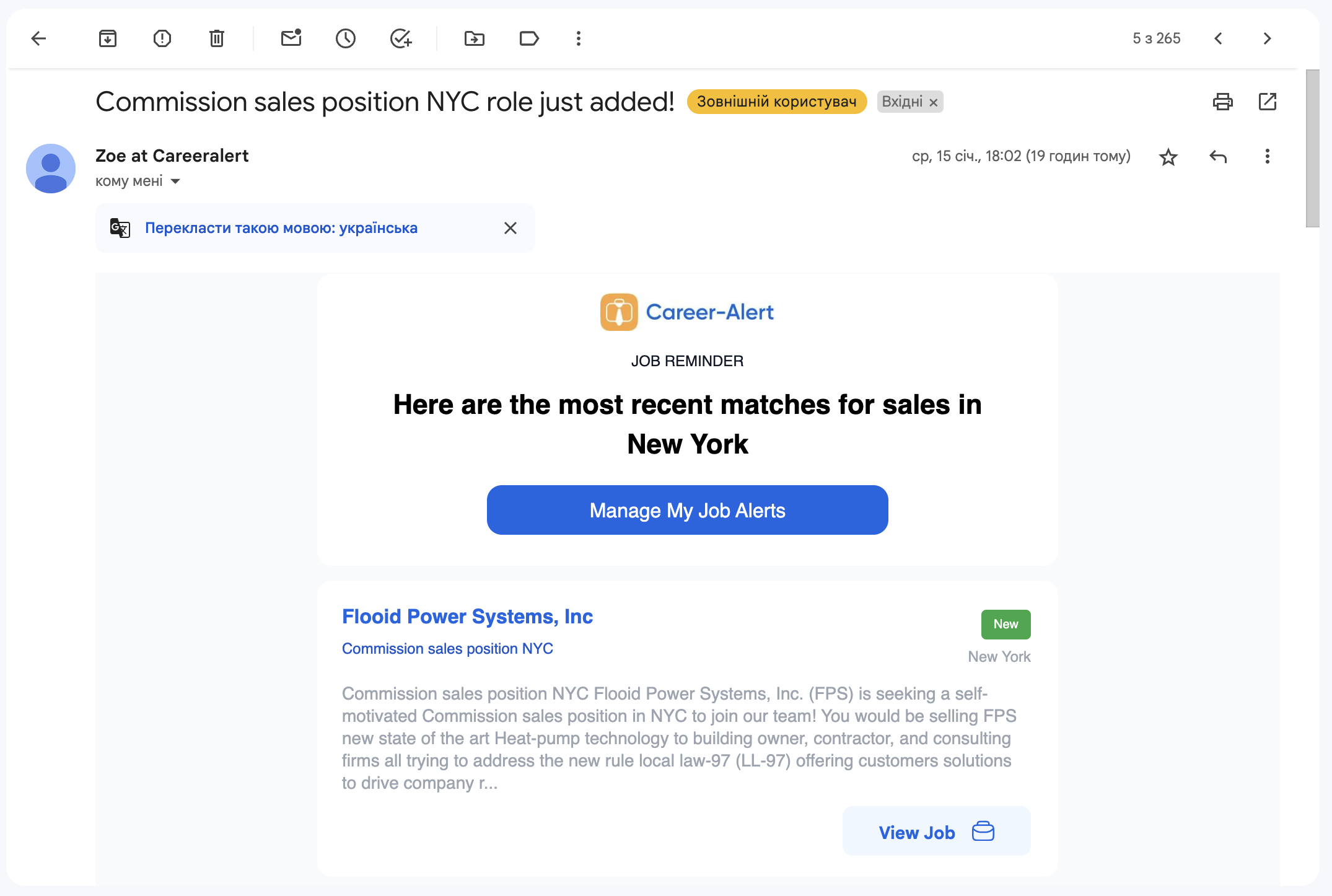The image size is (1332, 896).
Task: Expand recipient details next to 'кому мені'
Action: (175, 181)
